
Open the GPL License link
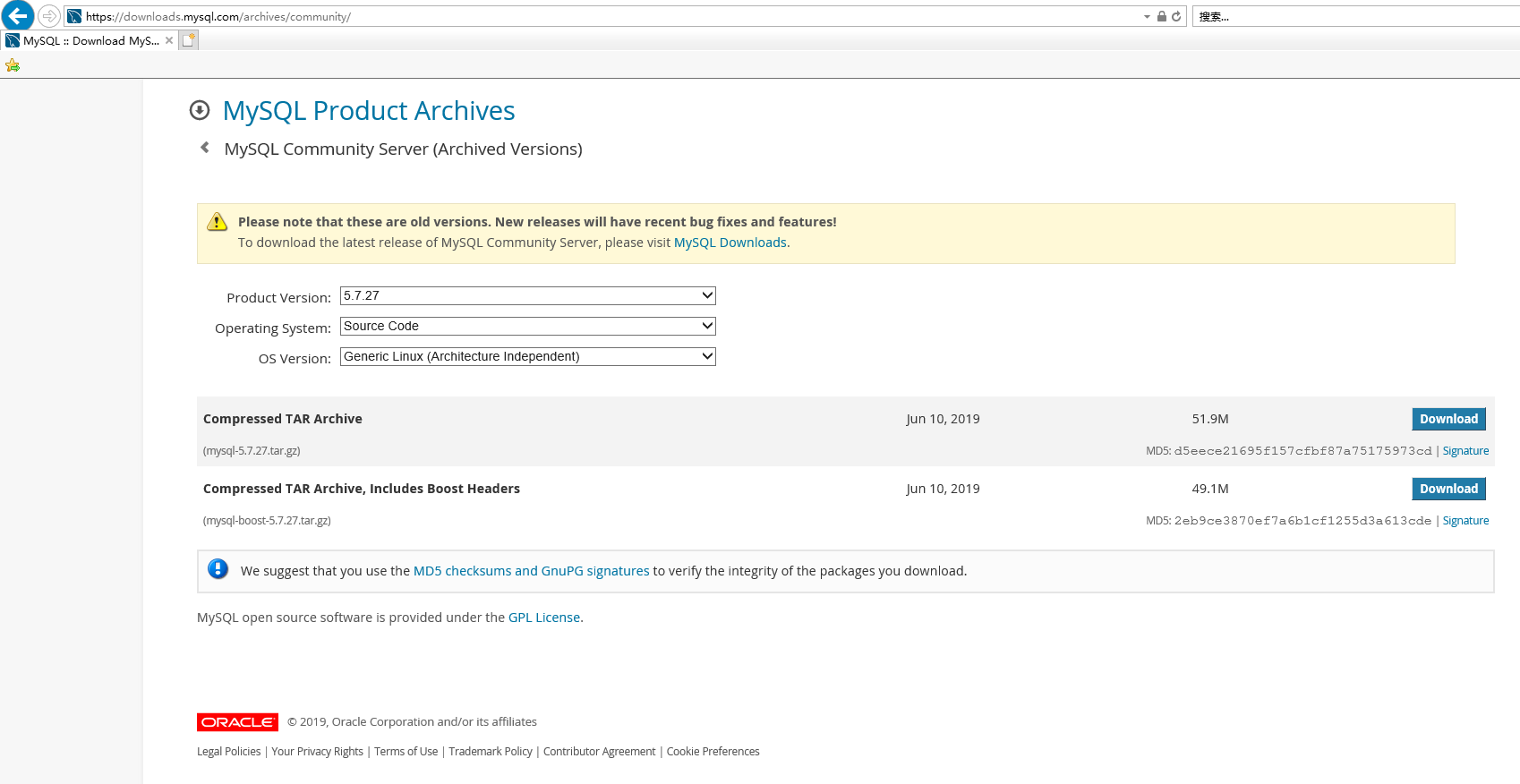point(544,618)
